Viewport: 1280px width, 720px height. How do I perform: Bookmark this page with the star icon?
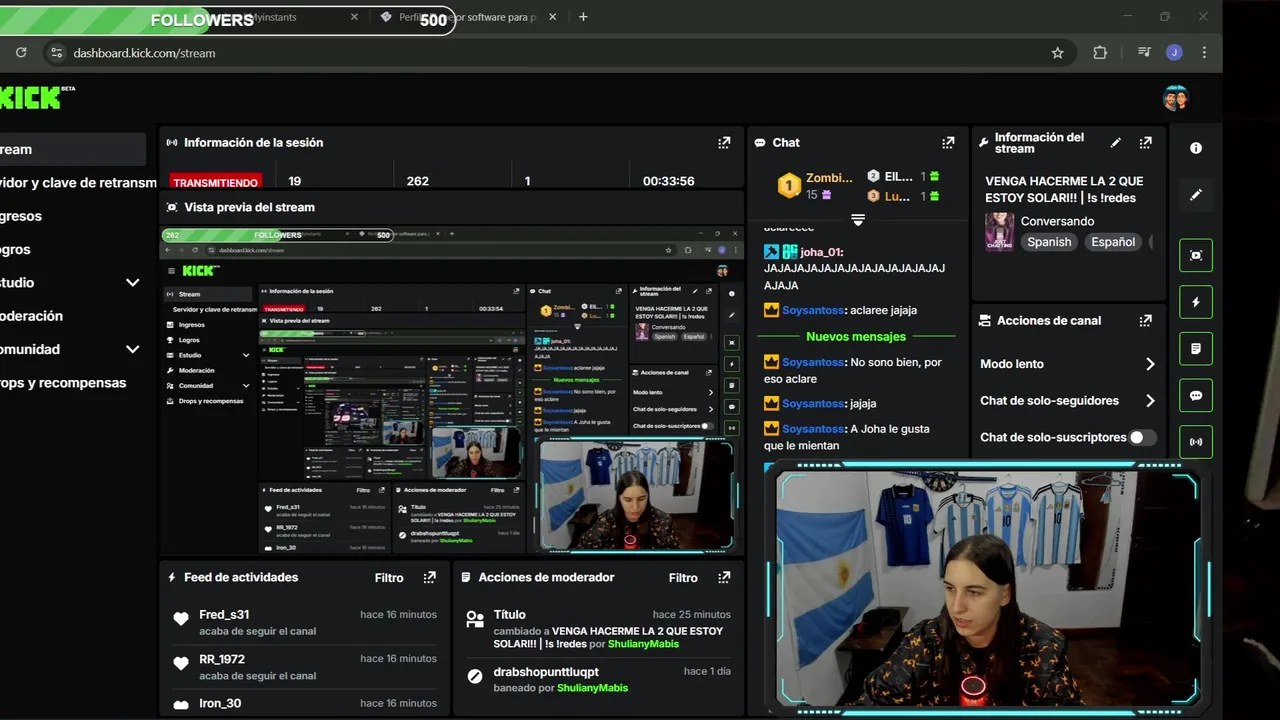point(1058,53)
